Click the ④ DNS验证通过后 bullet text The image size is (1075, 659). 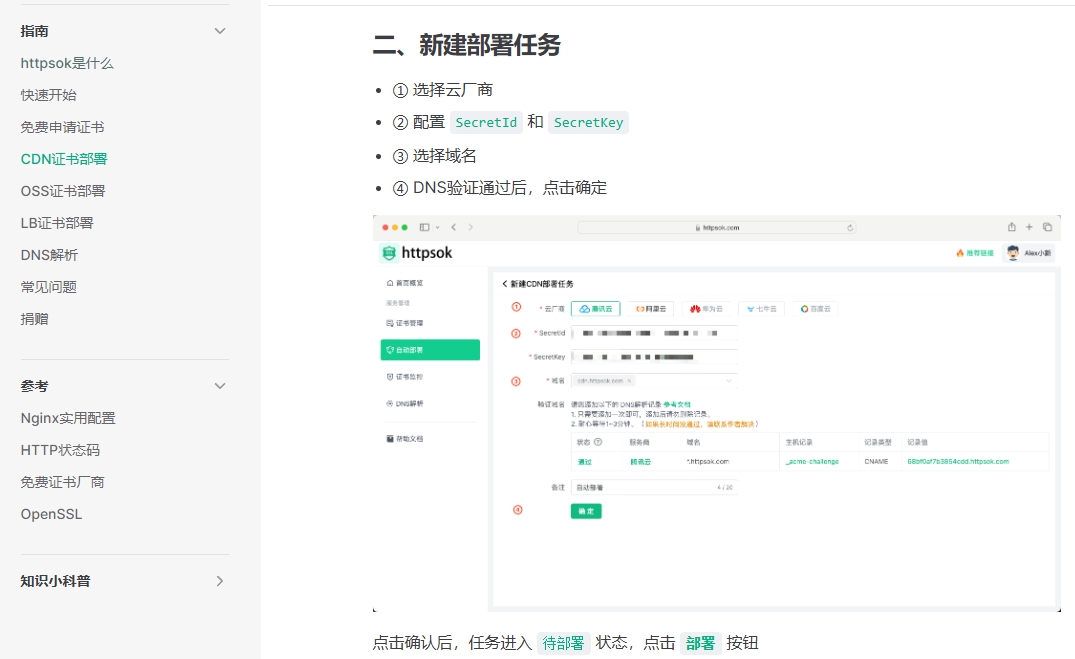(499, 188)
